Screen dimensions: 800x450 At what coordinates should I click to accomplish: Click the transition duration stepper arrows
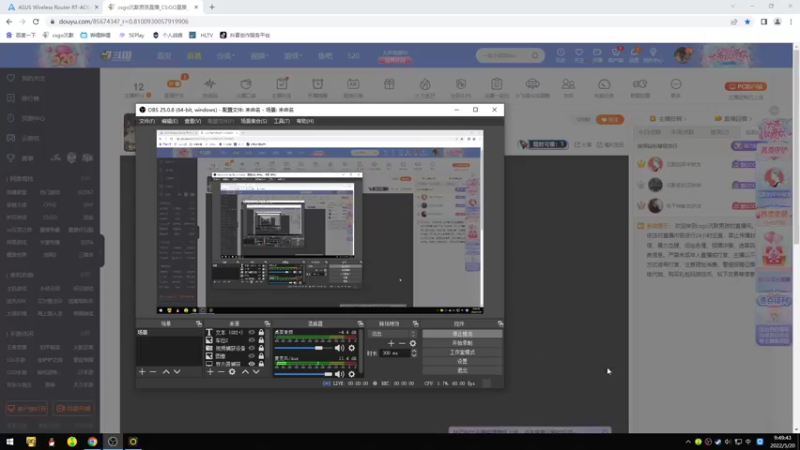[x=414, y=353]
